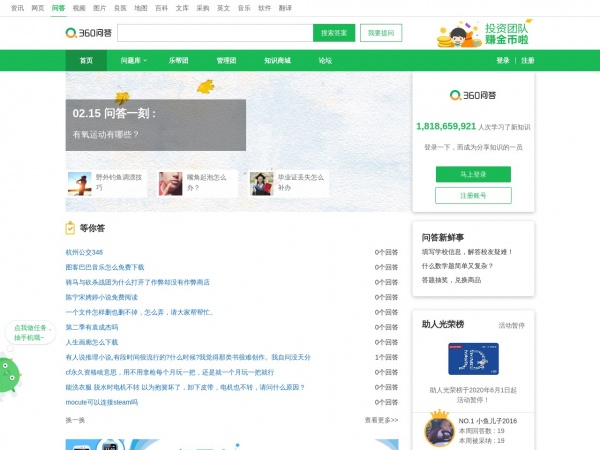600x450 pixels.
Task: Click the 点我做任务 抽手机哦 bubble
Action: click(x=31, y=333)
